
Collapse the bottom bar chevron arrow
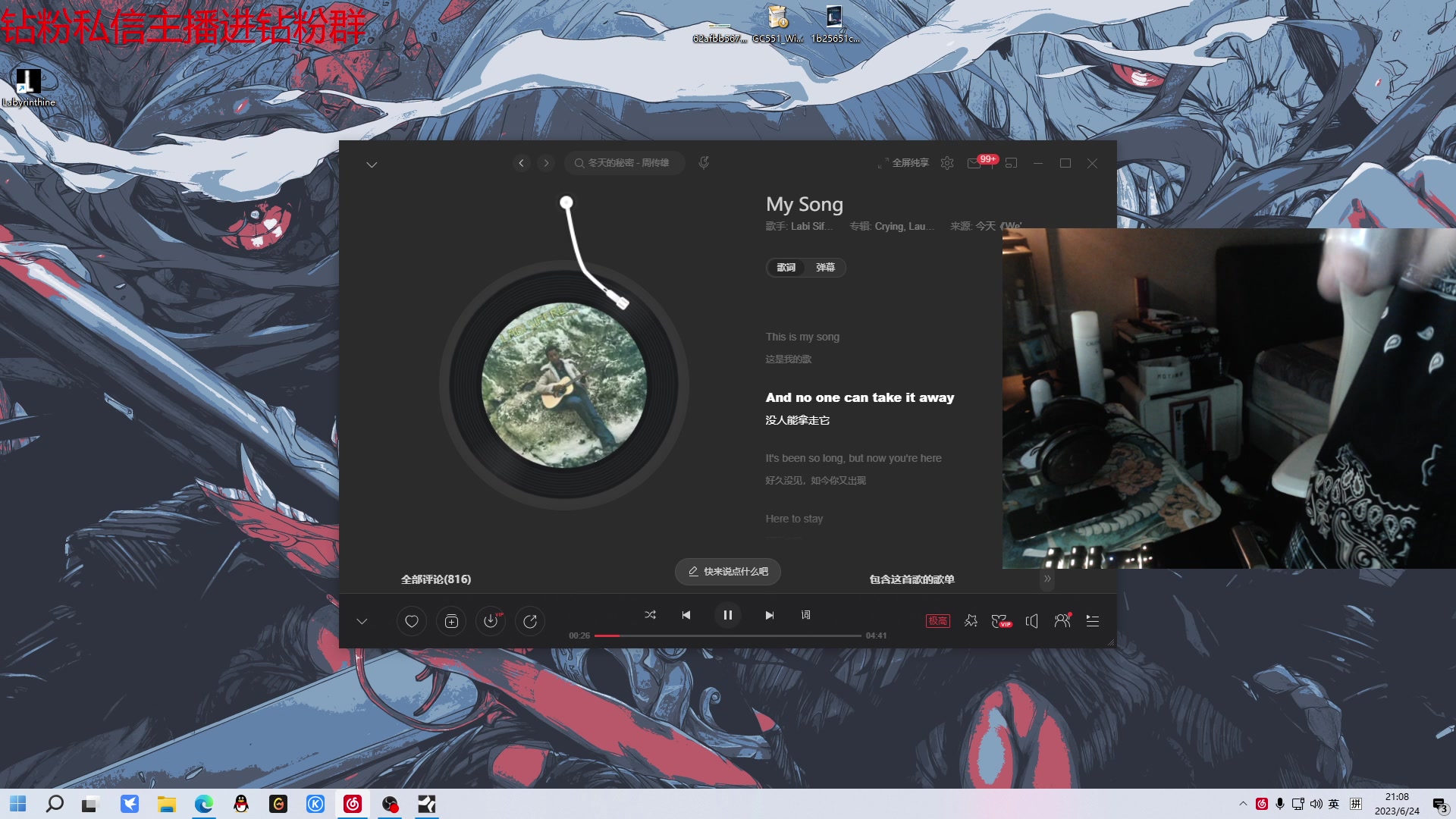362,622
